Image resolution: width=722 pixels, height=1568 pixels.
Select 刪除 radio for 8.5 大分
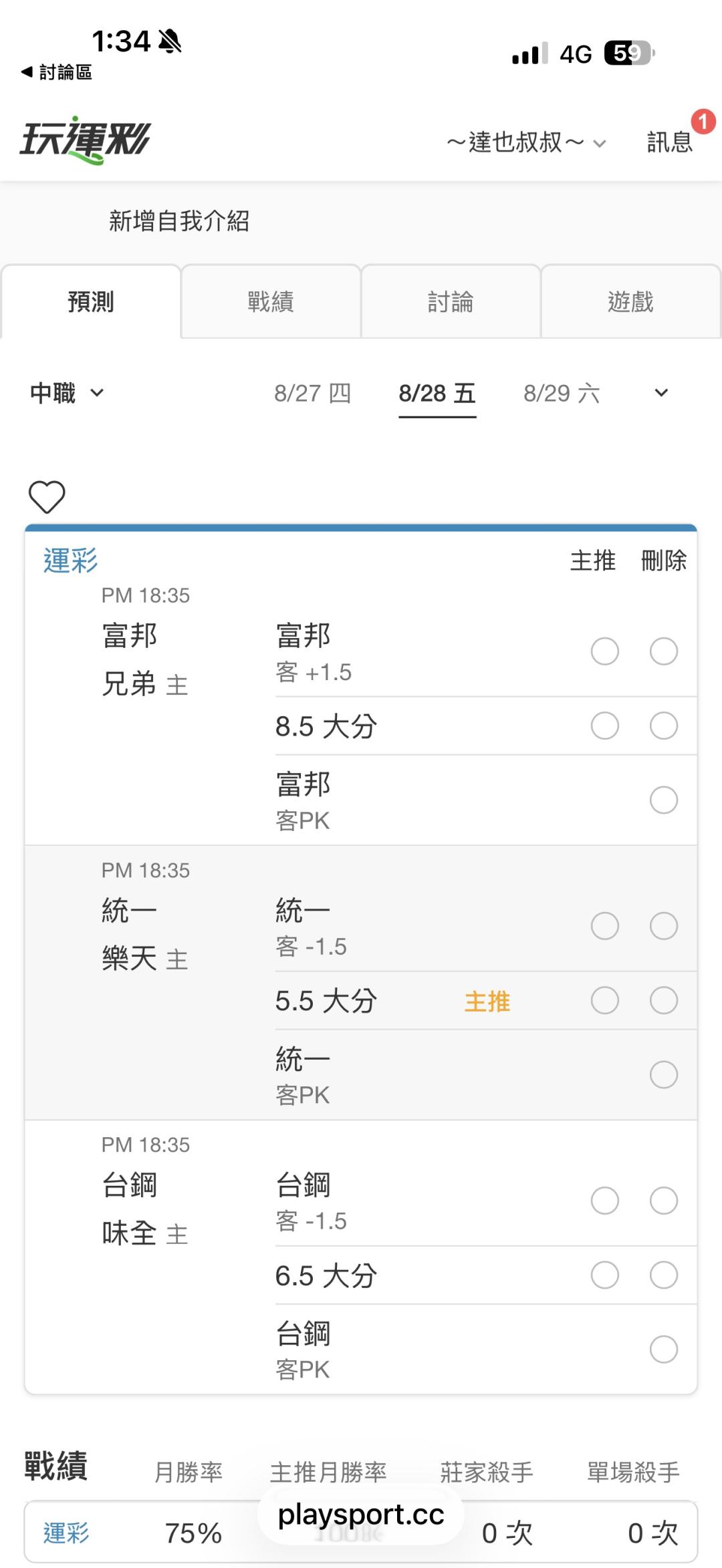coord(664,726)
